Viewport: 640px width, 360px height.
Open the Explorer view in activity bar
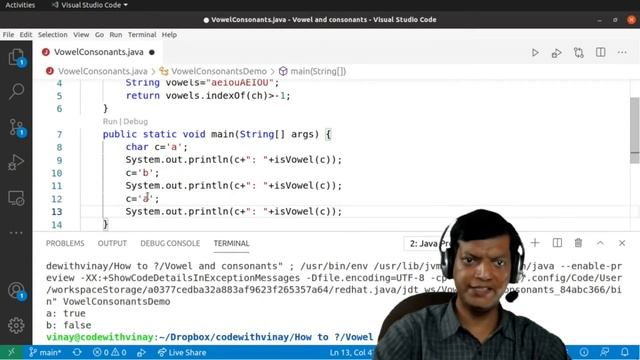click(x=16, y=57)
